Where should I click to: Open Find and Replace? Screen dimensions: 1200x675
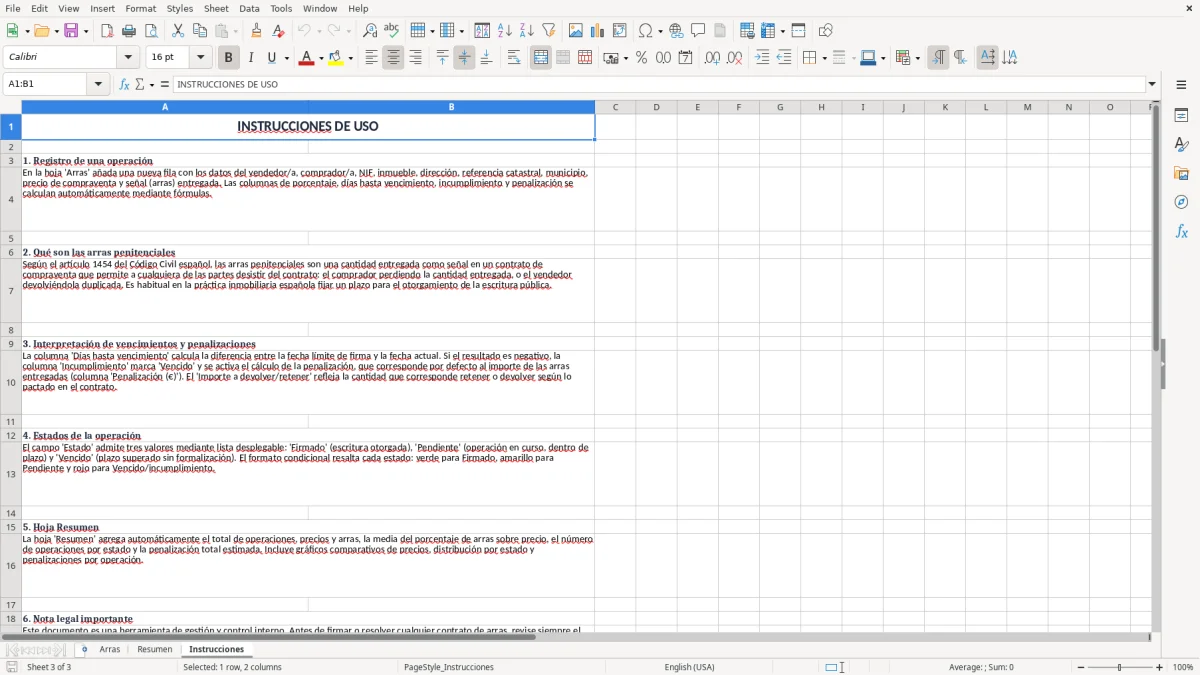(x=370, y=31)
